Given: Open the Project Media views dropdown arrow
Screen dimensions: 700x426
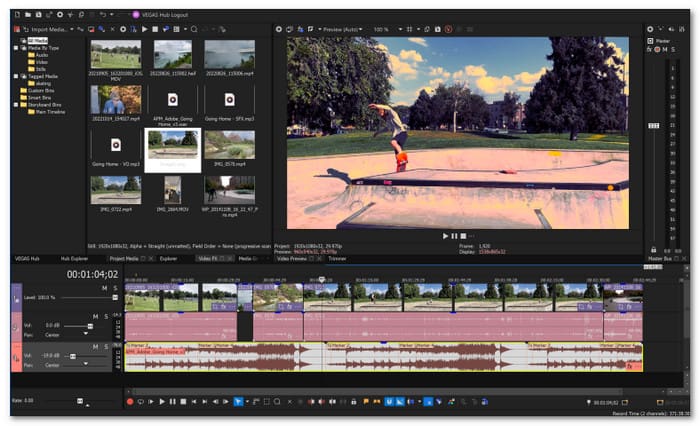Looking at the screenshot, I should pos(185,29).
